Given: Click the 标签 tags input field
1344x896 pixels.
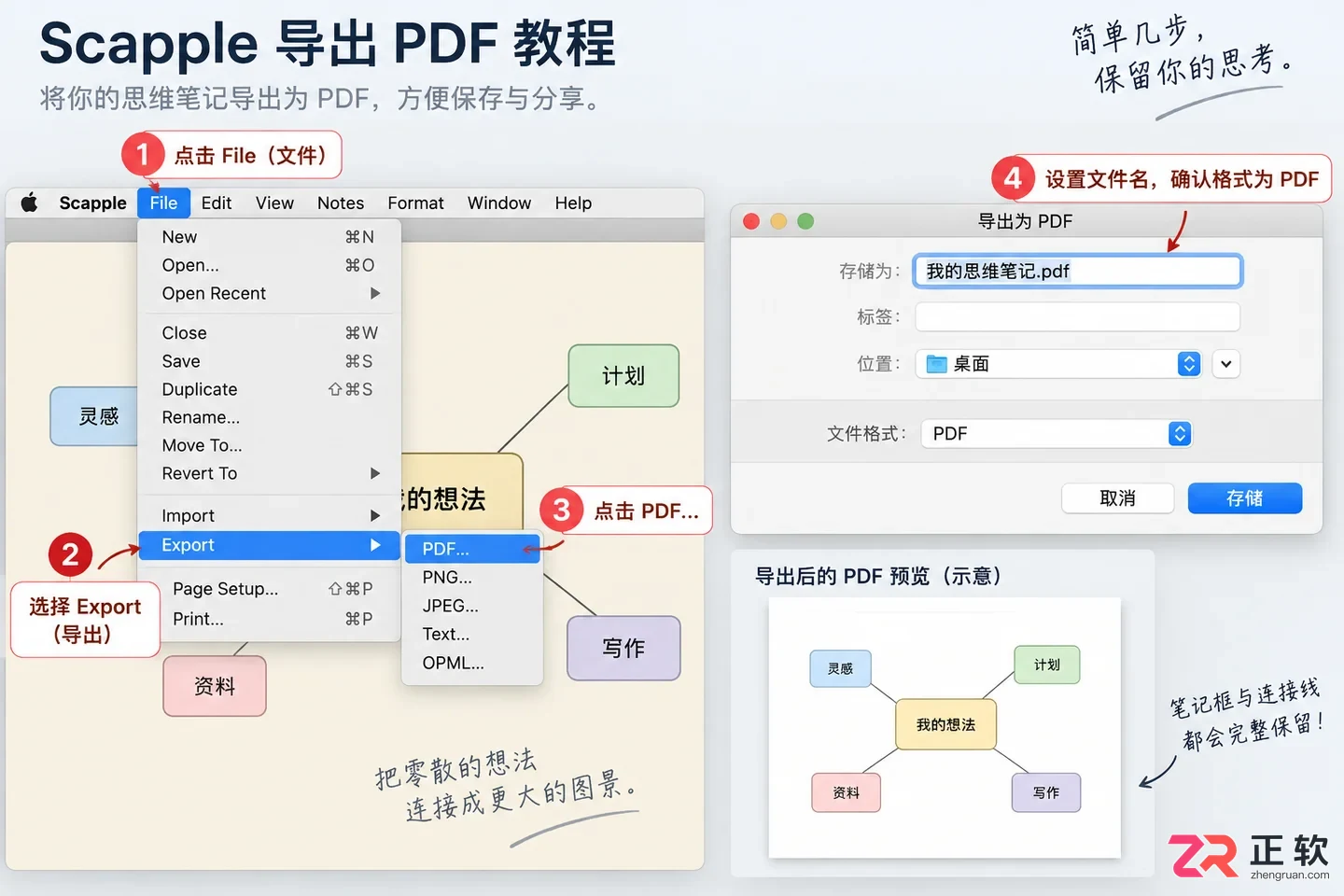Looking at the screenshot, I should 1078,317.
